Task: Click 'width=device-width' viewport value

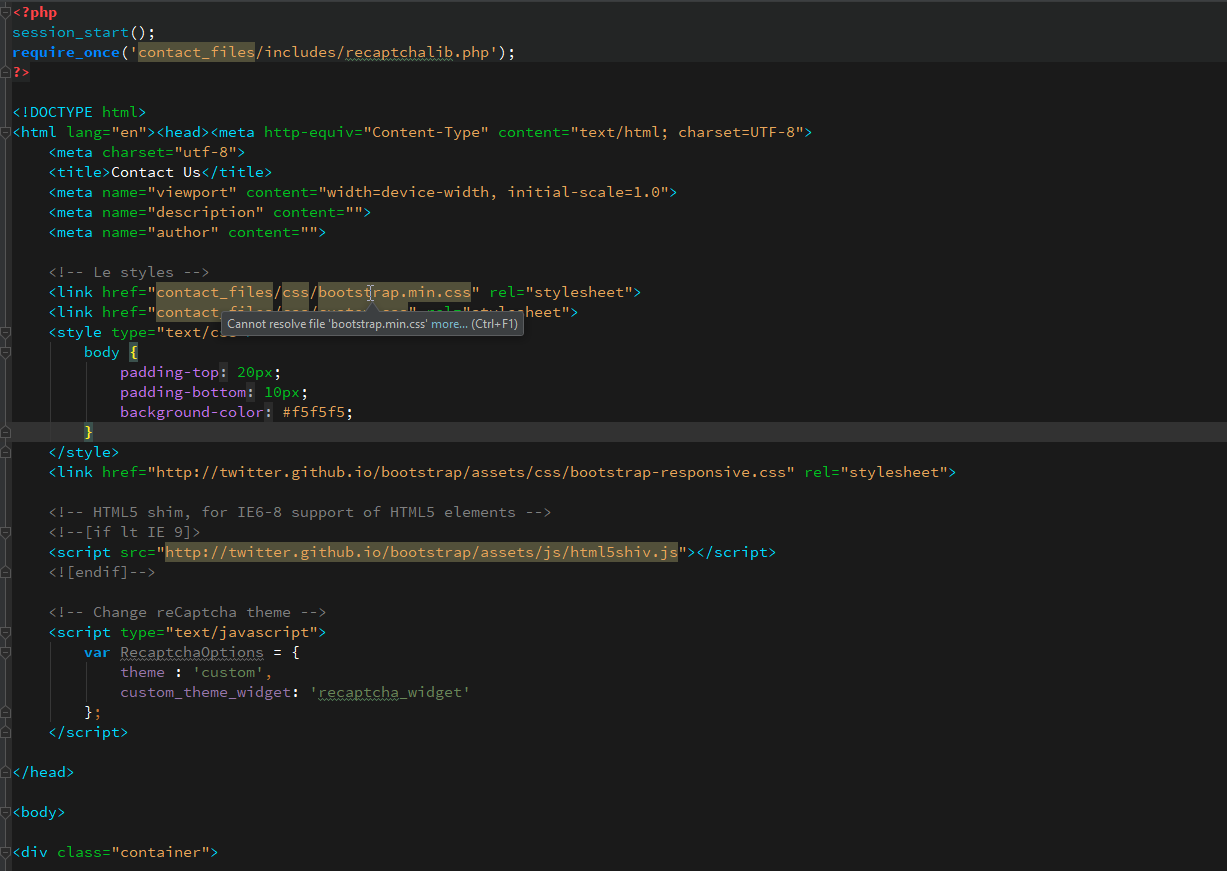Action: [x=408, y=192]
